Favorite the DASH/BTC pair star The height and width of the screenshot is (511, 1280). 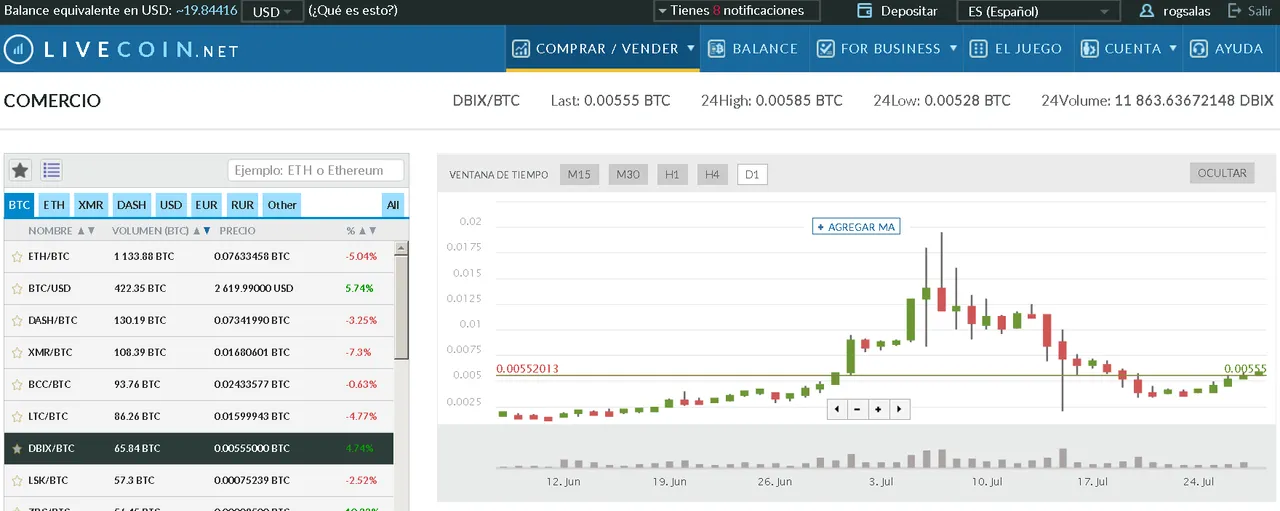(x=16, y=321)
